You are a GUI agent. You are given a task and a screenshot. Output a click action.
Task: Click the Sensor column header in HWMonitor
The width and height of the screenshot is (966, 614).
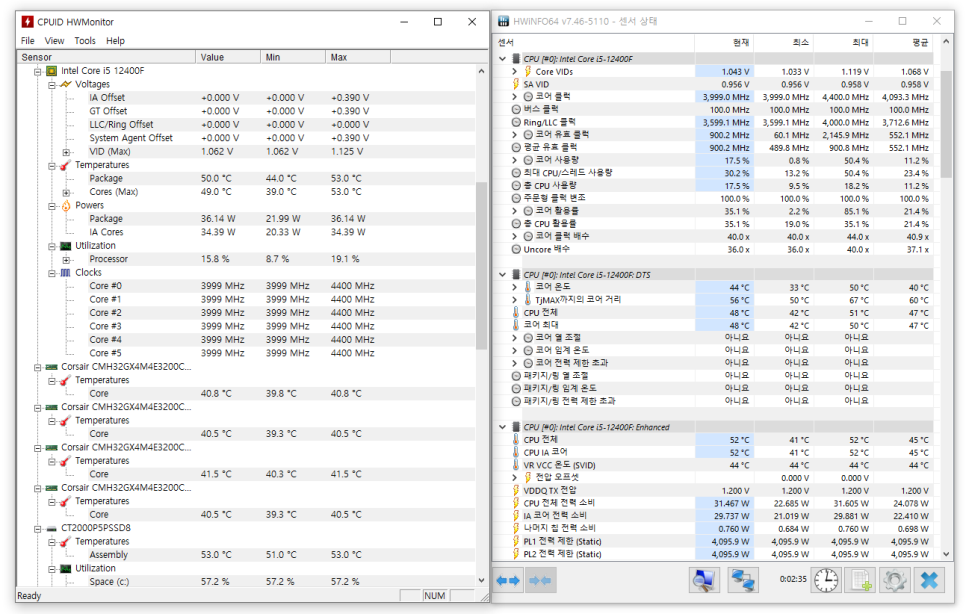point(107,57)
